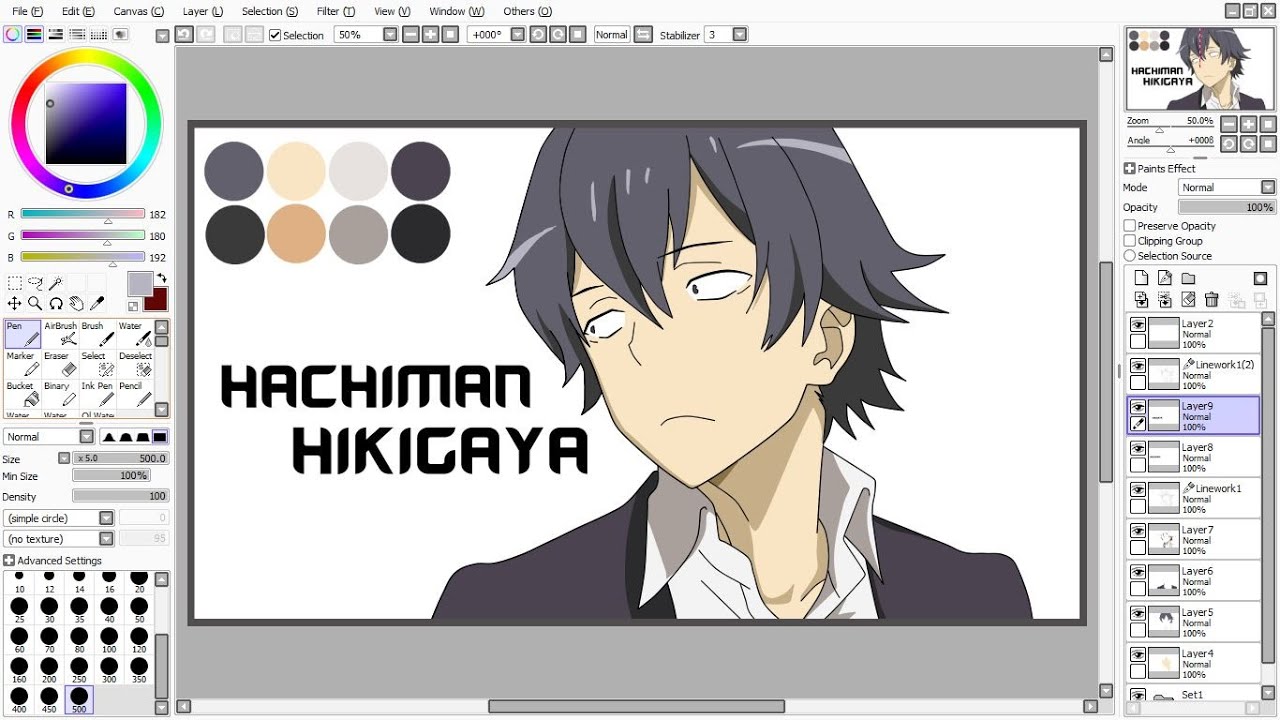Hide Layer8 using its eye icon

click(1138, 449)
